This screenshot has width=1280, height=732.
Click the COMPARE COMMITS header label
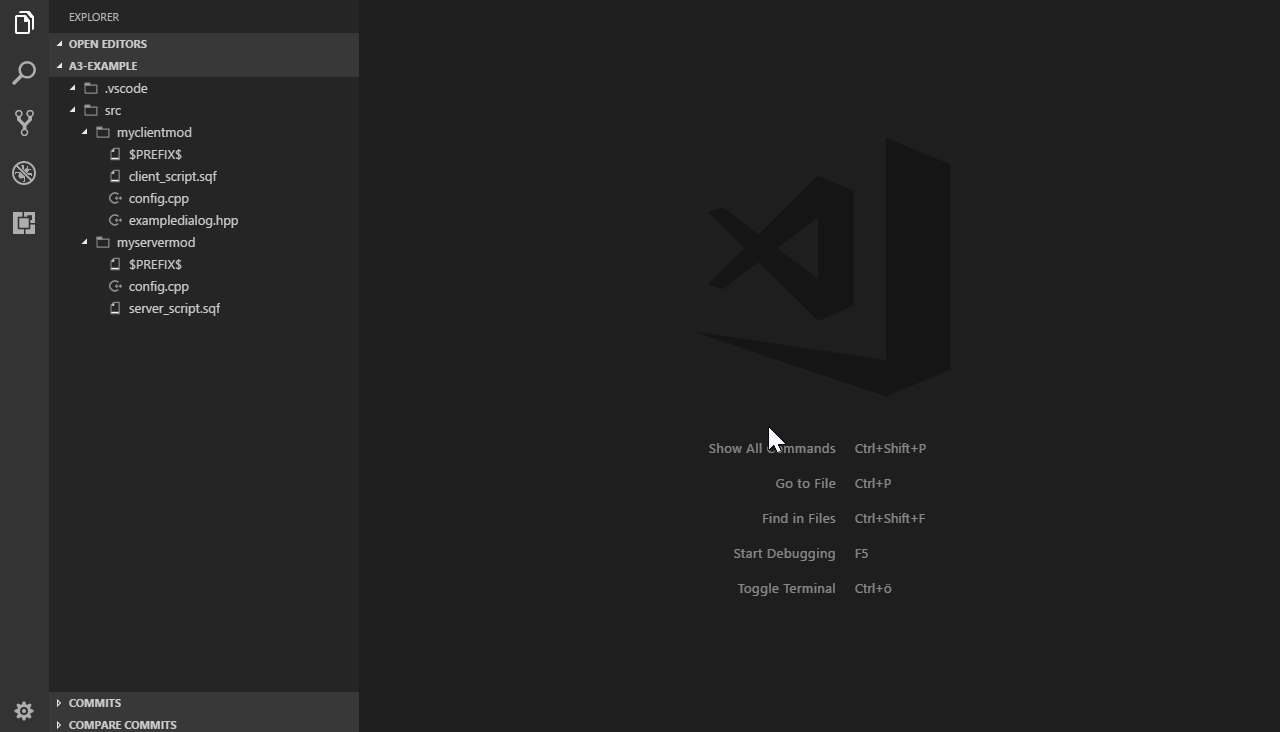click(x=122, y=725)
